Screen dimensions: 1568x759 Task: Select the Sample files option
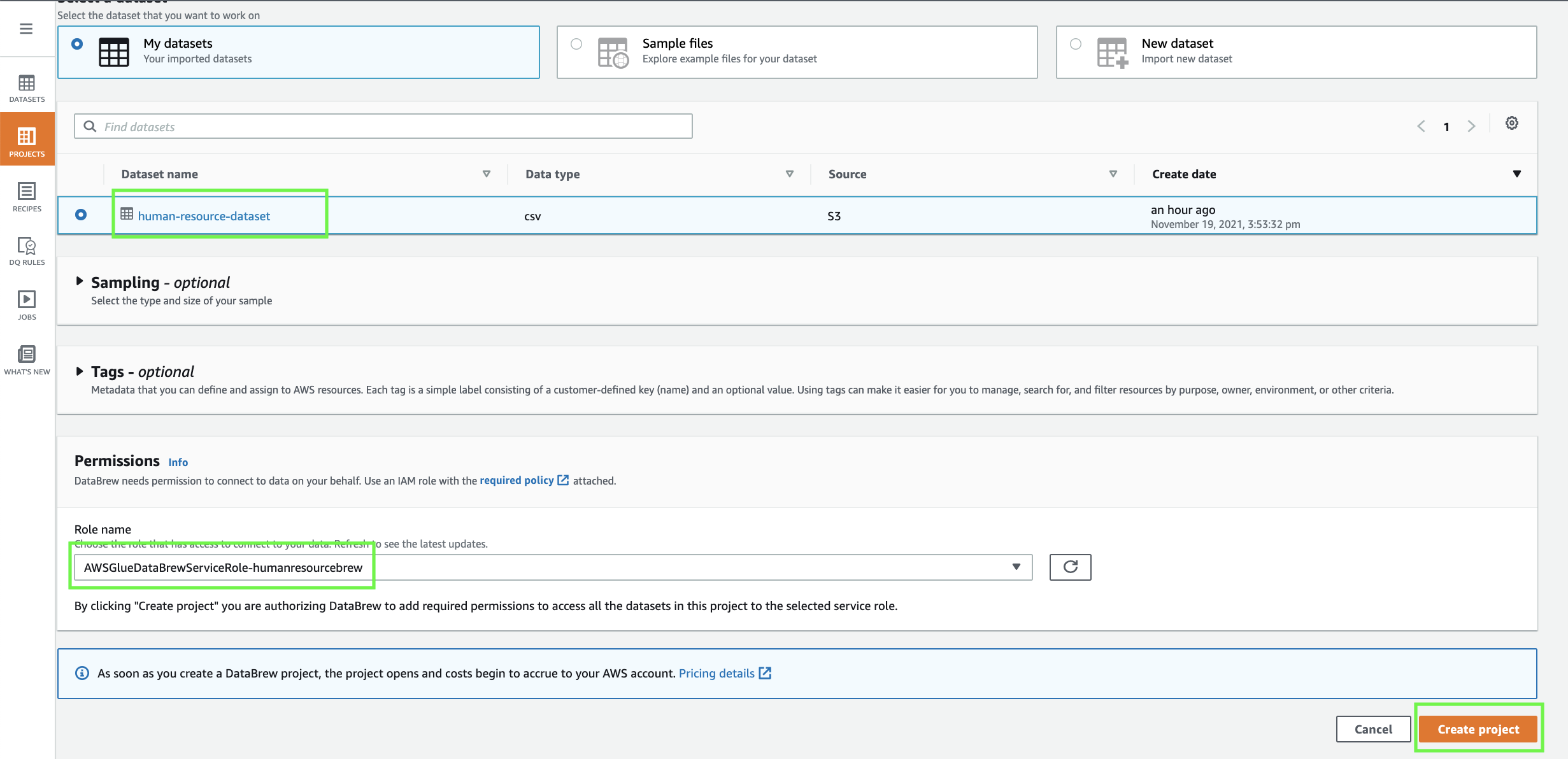[576, 44]
